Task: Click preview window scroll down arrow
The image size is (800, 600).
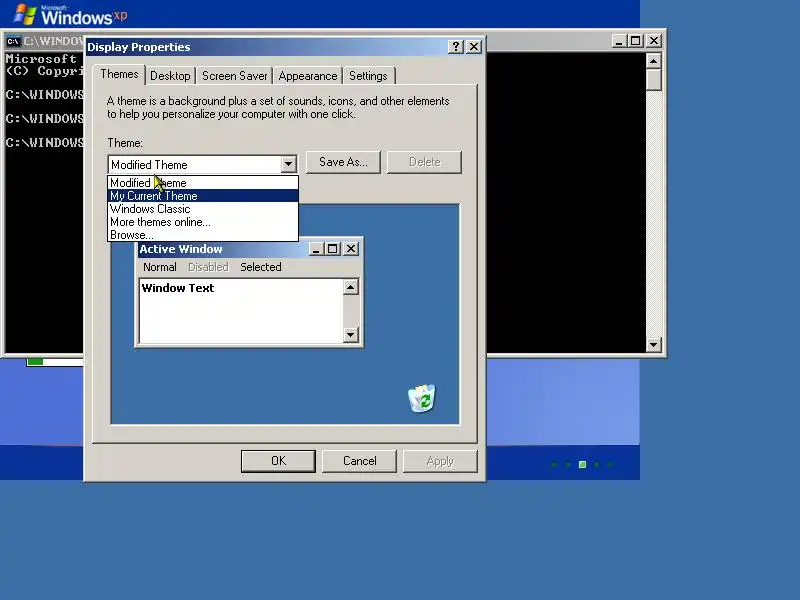Action: [x=351, y=335]
